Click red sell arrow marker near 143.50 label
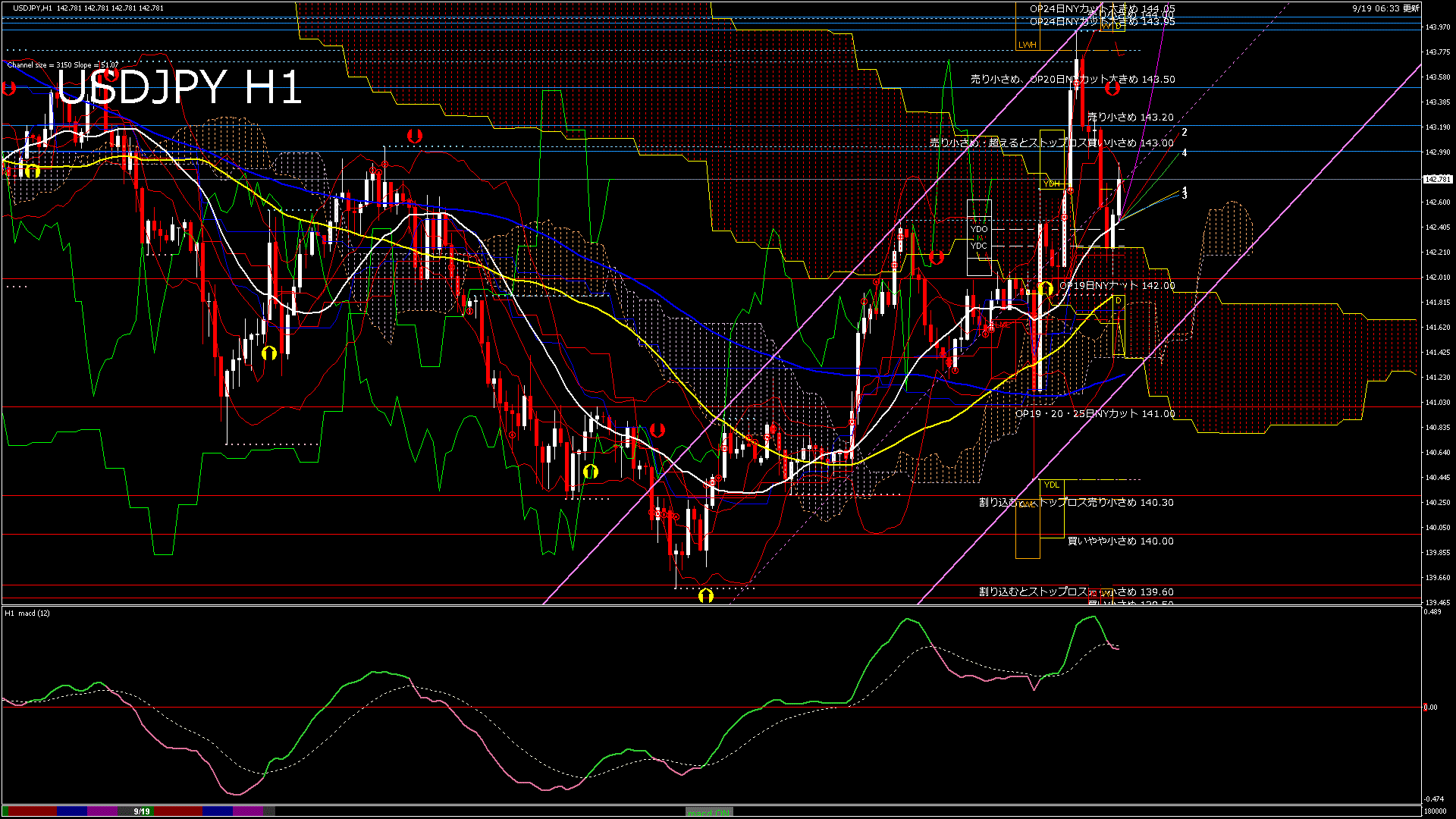1456x819 pixels. pyautogui.click(x=1112, y=89)
